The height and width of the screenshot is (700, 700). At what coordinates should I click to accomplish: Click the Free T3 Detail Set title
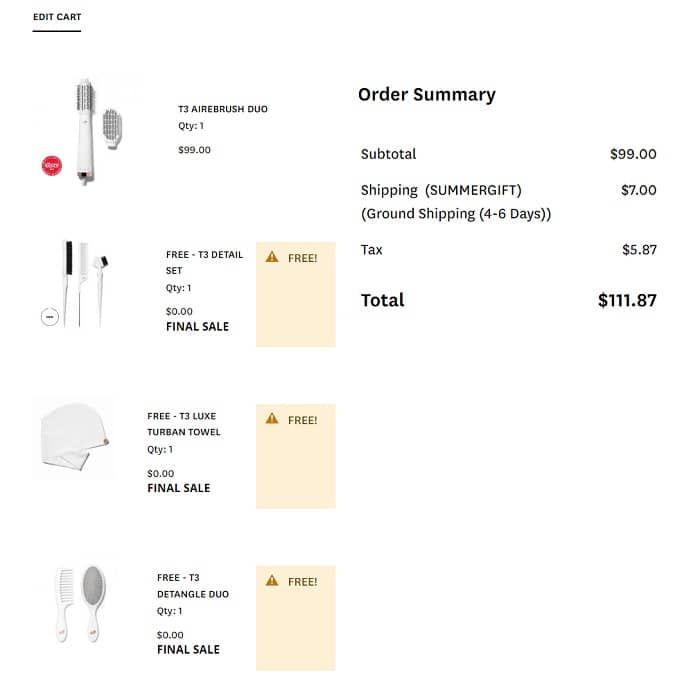[204, 262]
